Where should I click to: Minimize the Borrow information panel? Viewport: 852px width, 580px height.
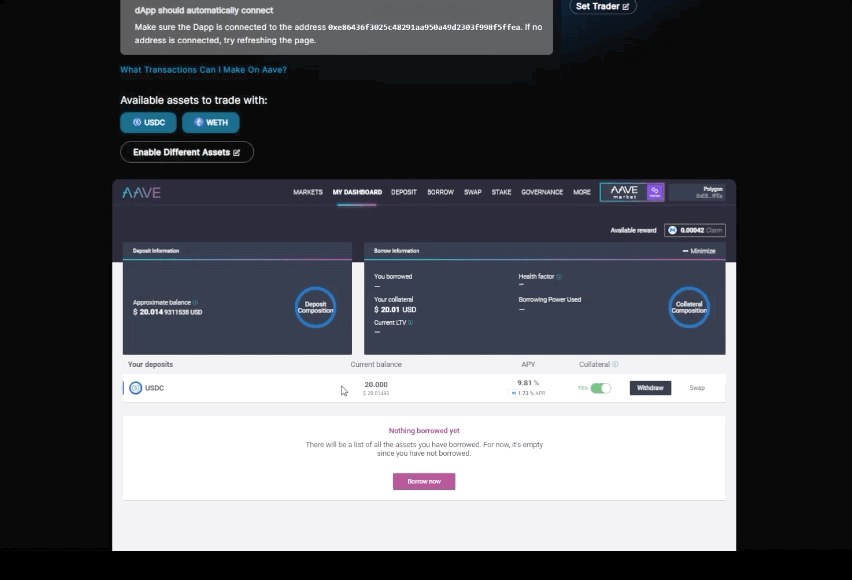pyautogui.click(x=699, y=251)
